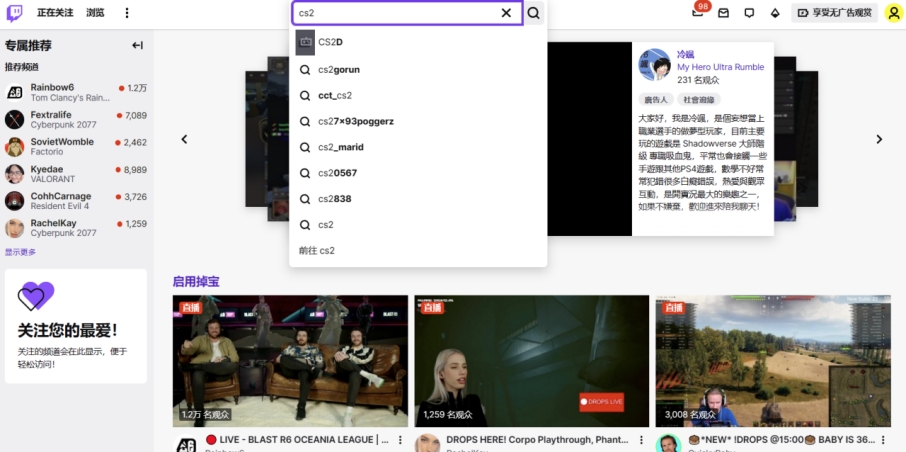Image resolution: width=906 pixels, height=452 pixels.
Task: Choose the cs2838 search suggestion
Action: [x=418, y=199]
